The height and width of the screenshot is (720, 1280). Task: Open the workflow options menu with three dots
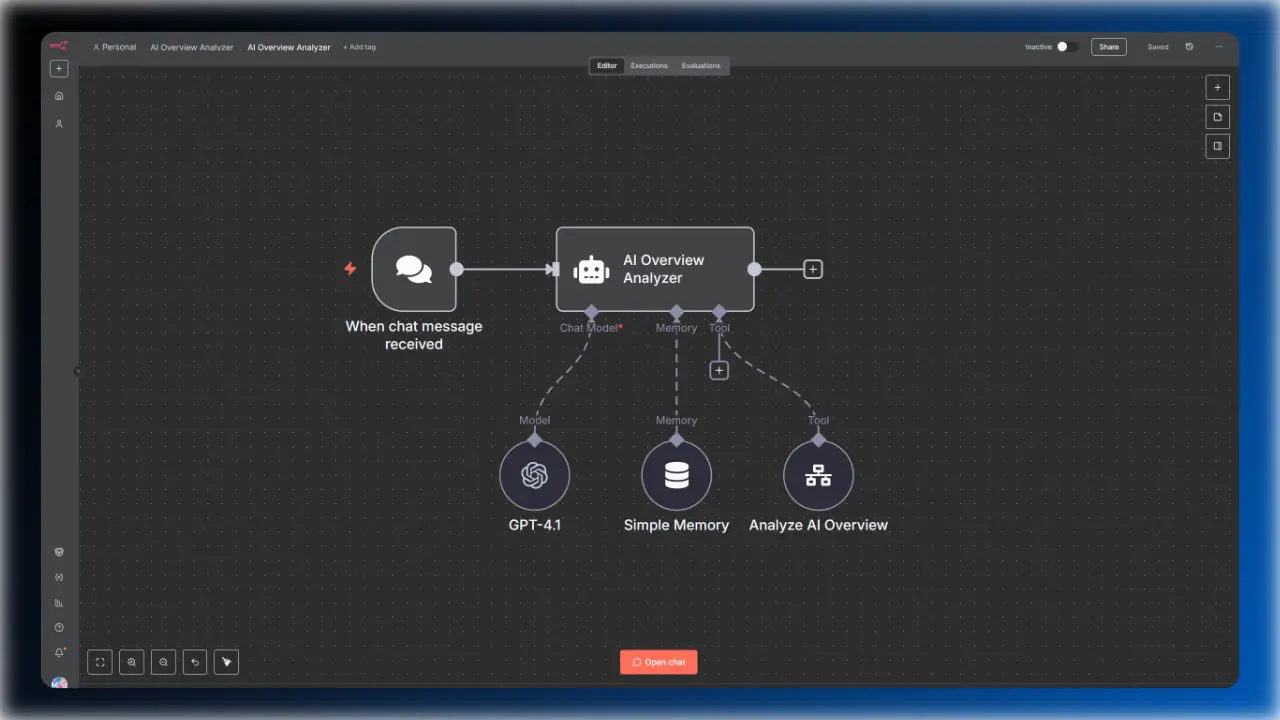pyautogui.click(x=1219, y=46)
